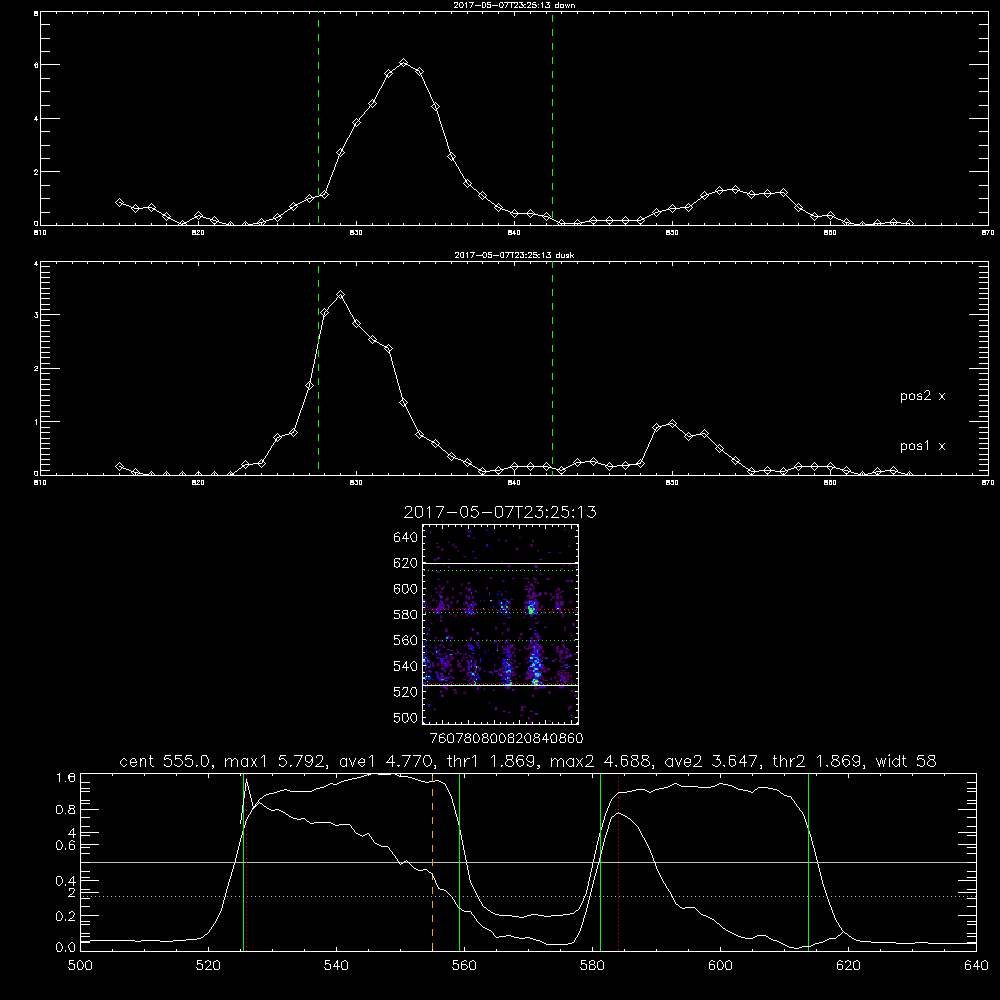
Task: Click the heatmap y-axis label '620'
Action: [406, 563]
